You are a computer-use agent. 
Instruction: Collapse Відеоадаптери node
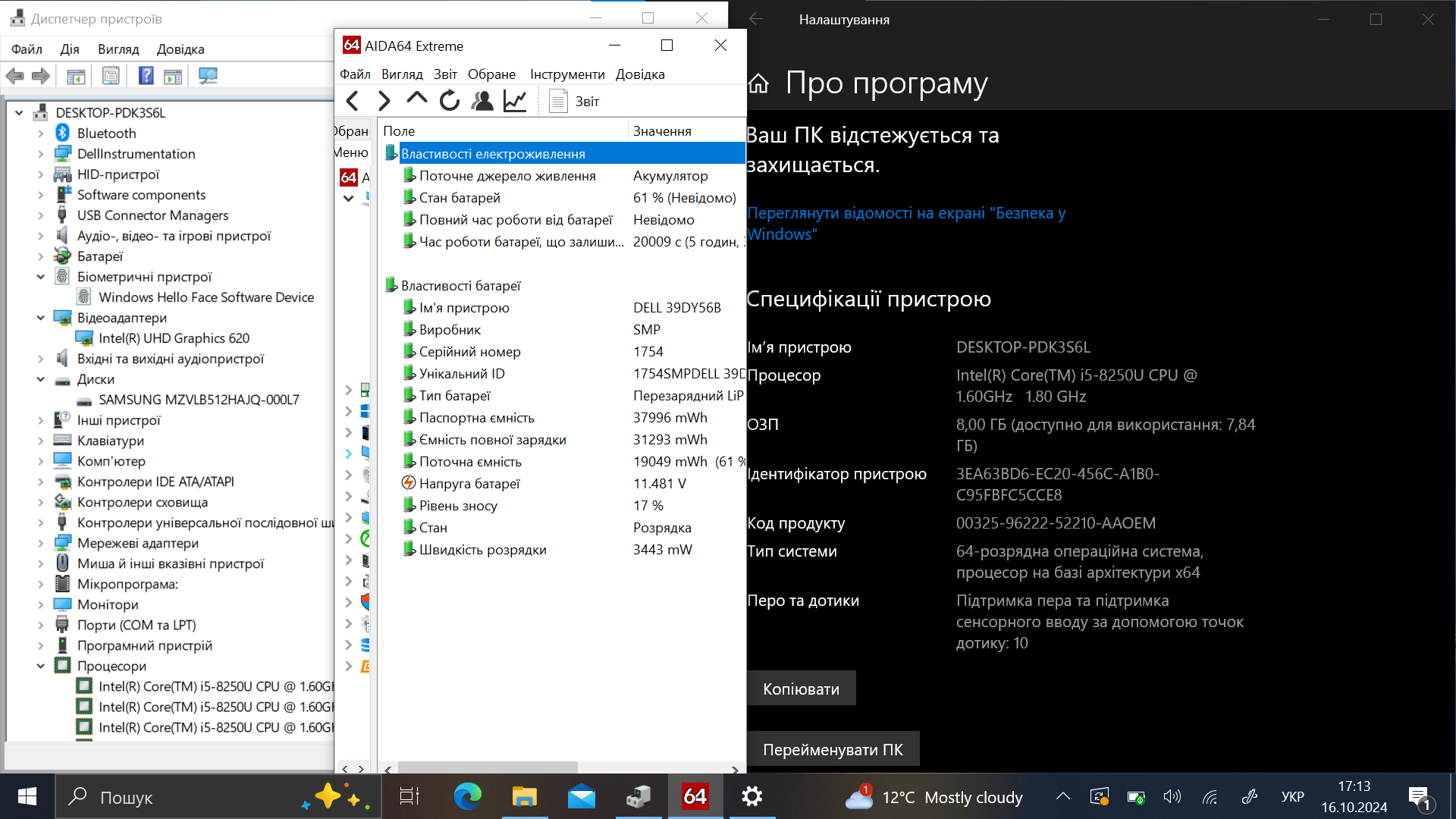(x=41, y=318)
